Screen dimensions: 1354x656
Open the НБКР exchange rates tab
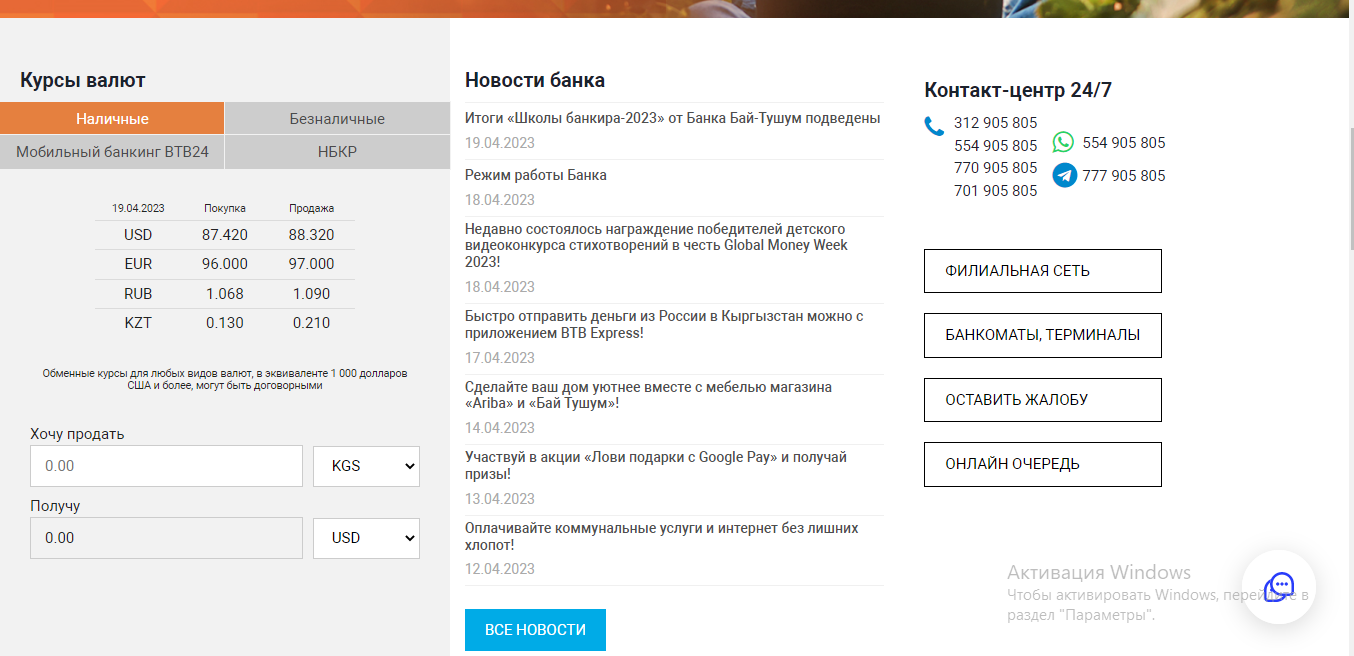(337, 152)
